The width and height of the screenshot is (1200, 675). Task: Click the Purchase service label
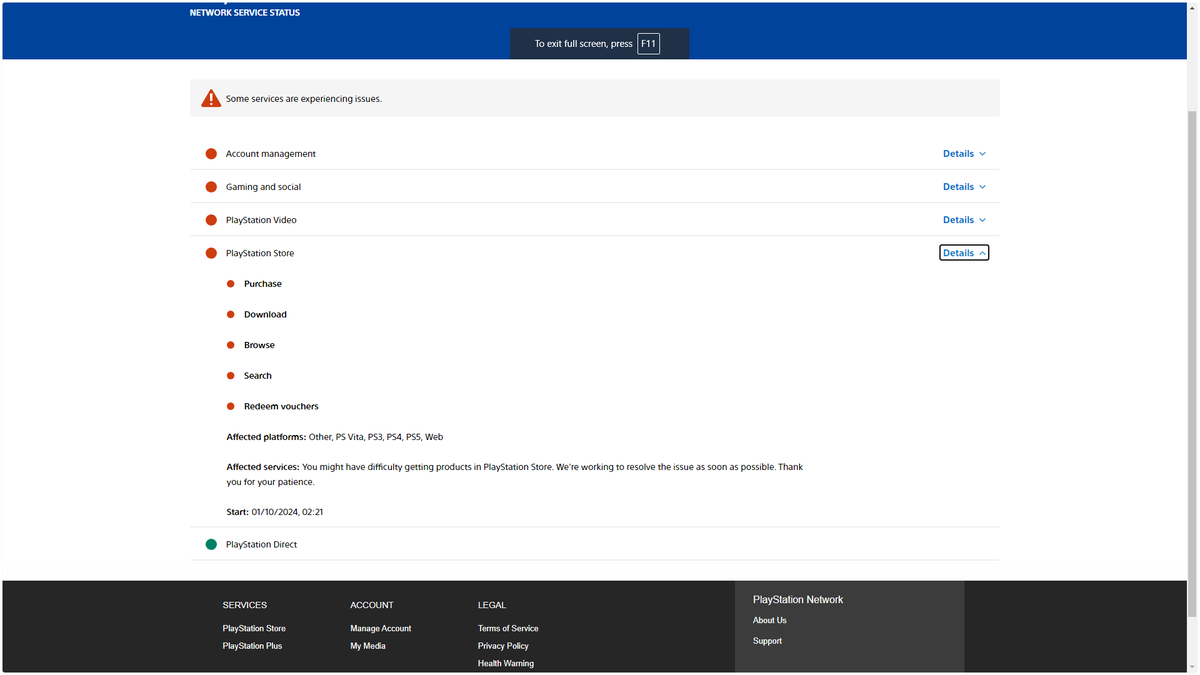click(x=263, y=284)
